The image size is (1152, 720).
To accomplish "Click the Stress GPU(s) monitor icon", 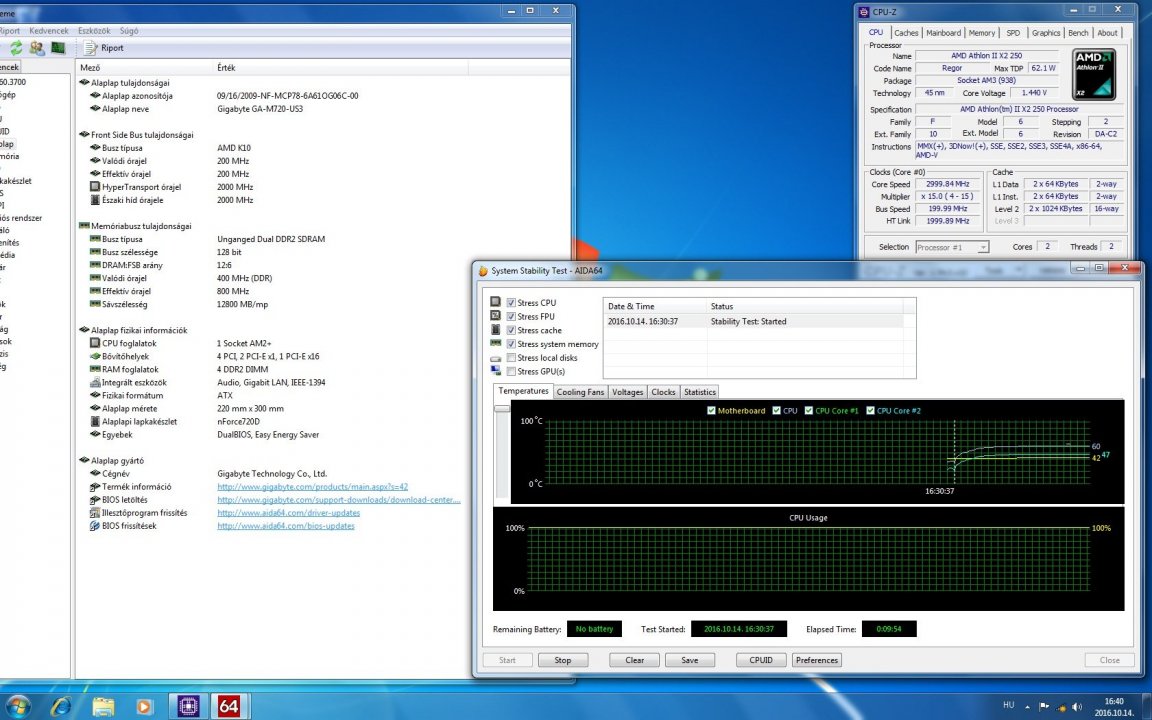I will tap(496, 371).
